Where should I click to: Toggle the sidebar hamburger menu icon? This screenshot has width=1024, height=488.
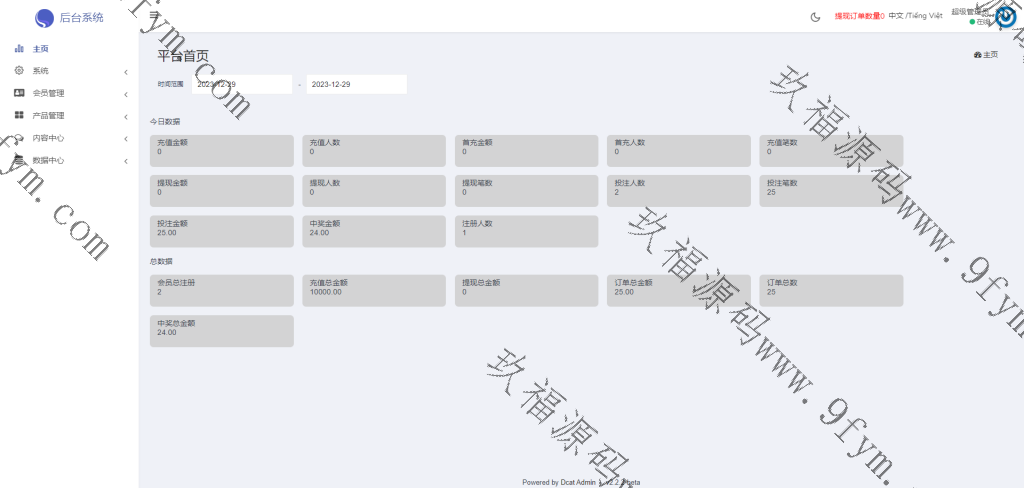click(153, 16)
